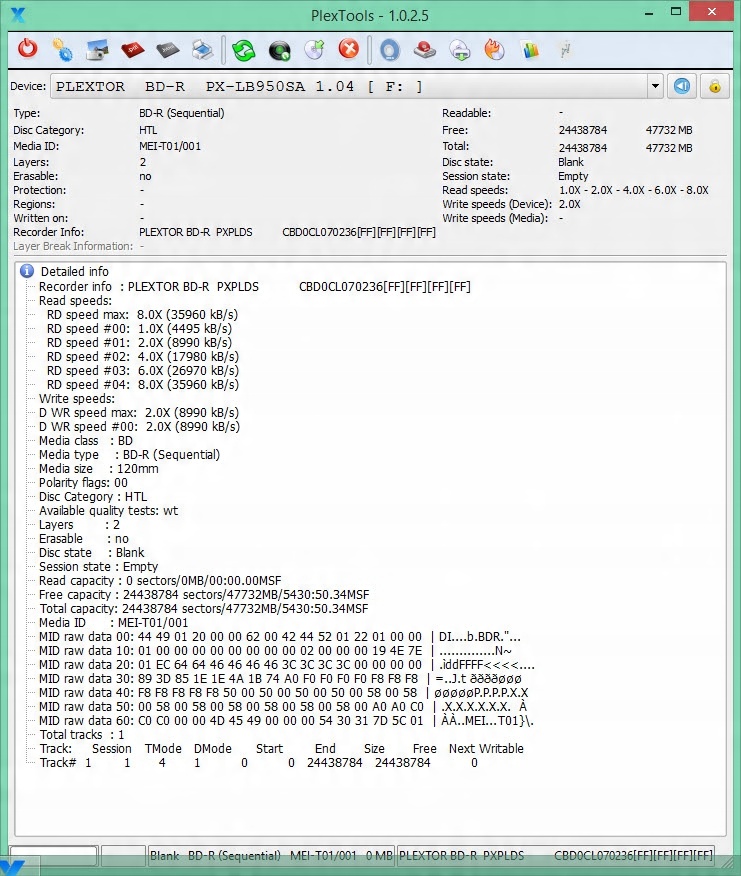Expand the Device dropdown arrow
Image resolution: width=741 pixels, height=876 pixels.
pos(655,87)
